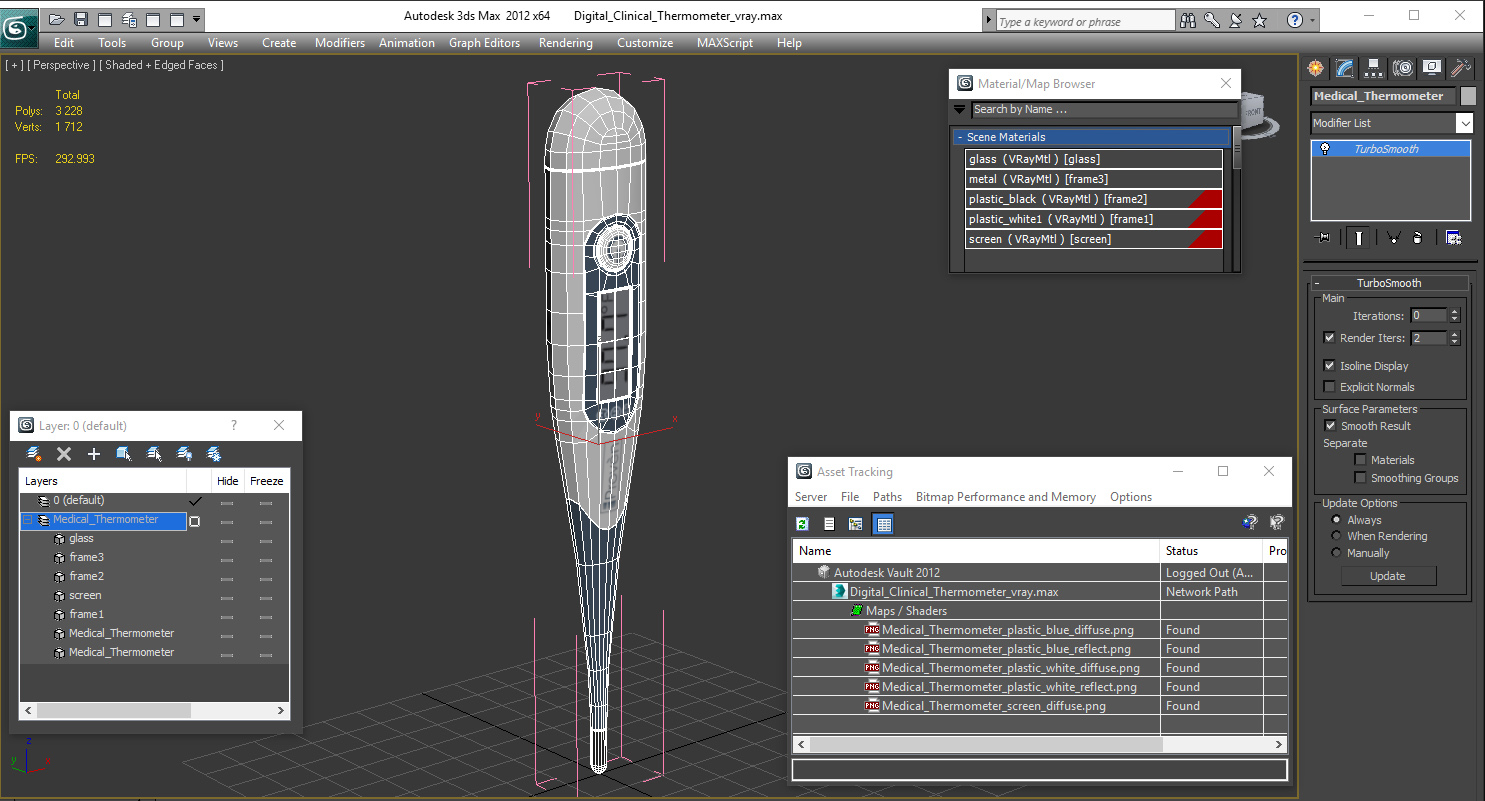Click the Hide column header in Layer dialog
The height and width of the screenshot is (801, 1485).
pyautogui.click(x=227, y=481)
